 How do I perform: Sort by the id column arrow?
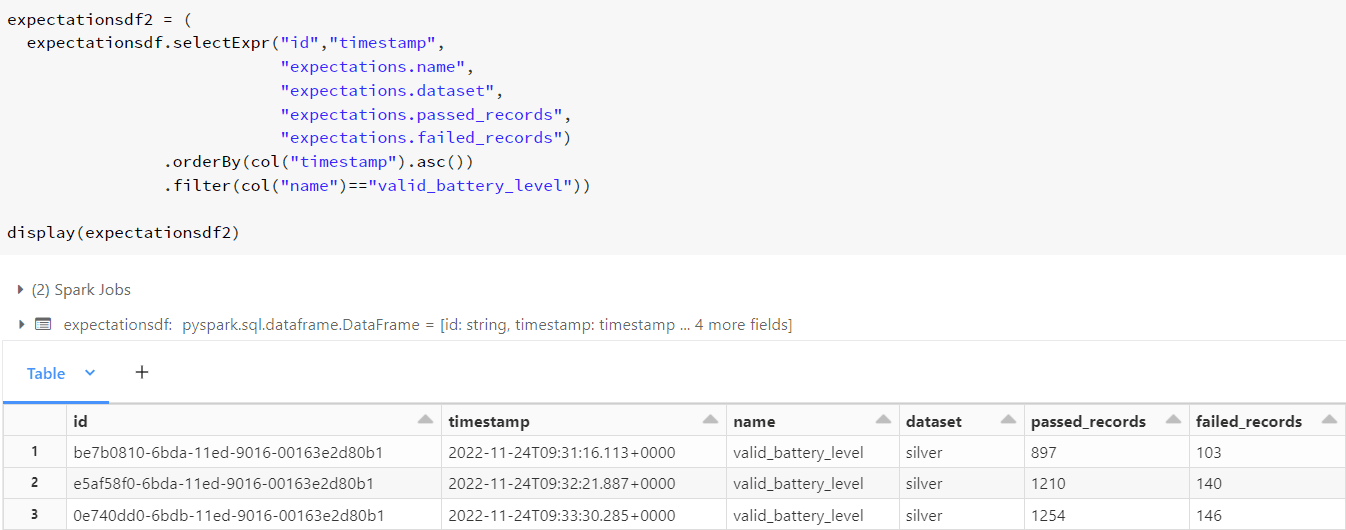(x=425, y=421)
